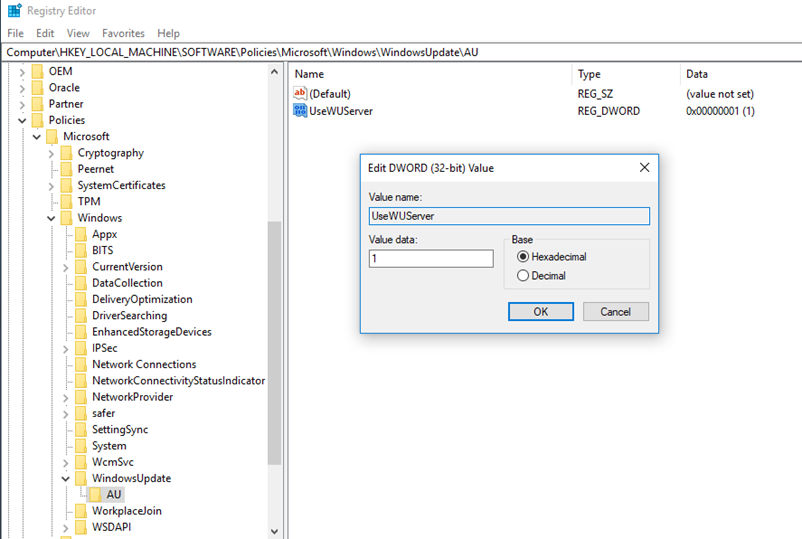Click the Value name field
Screen dimensions: 802x539
(509, 216)
